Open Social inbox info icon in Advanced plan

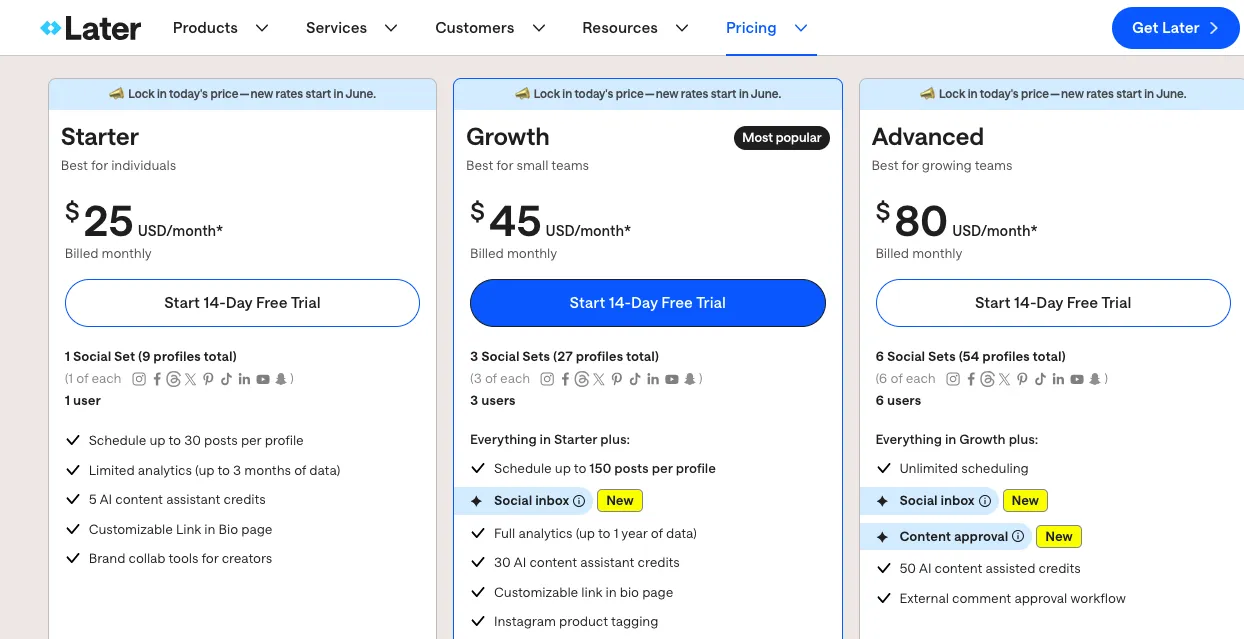point(985,501)
